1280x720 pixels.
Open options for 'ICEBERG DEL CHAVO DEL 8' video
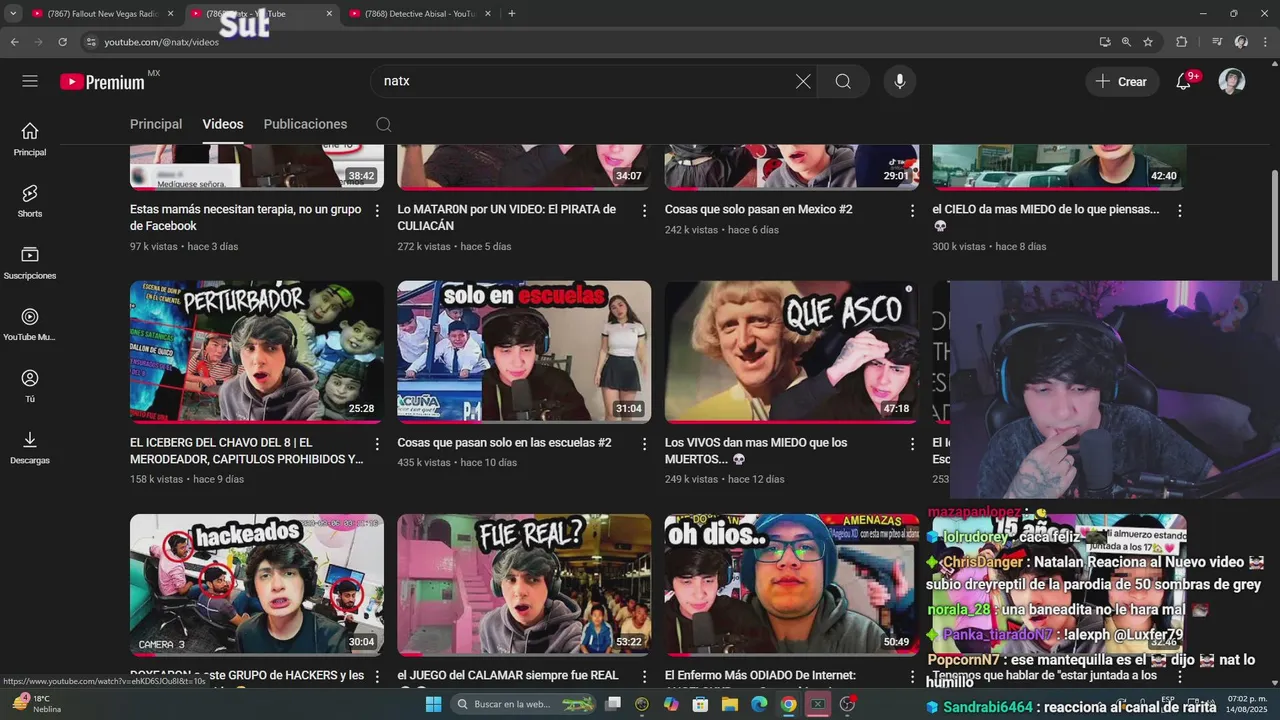pyautogui.click(x=377, y=444)
